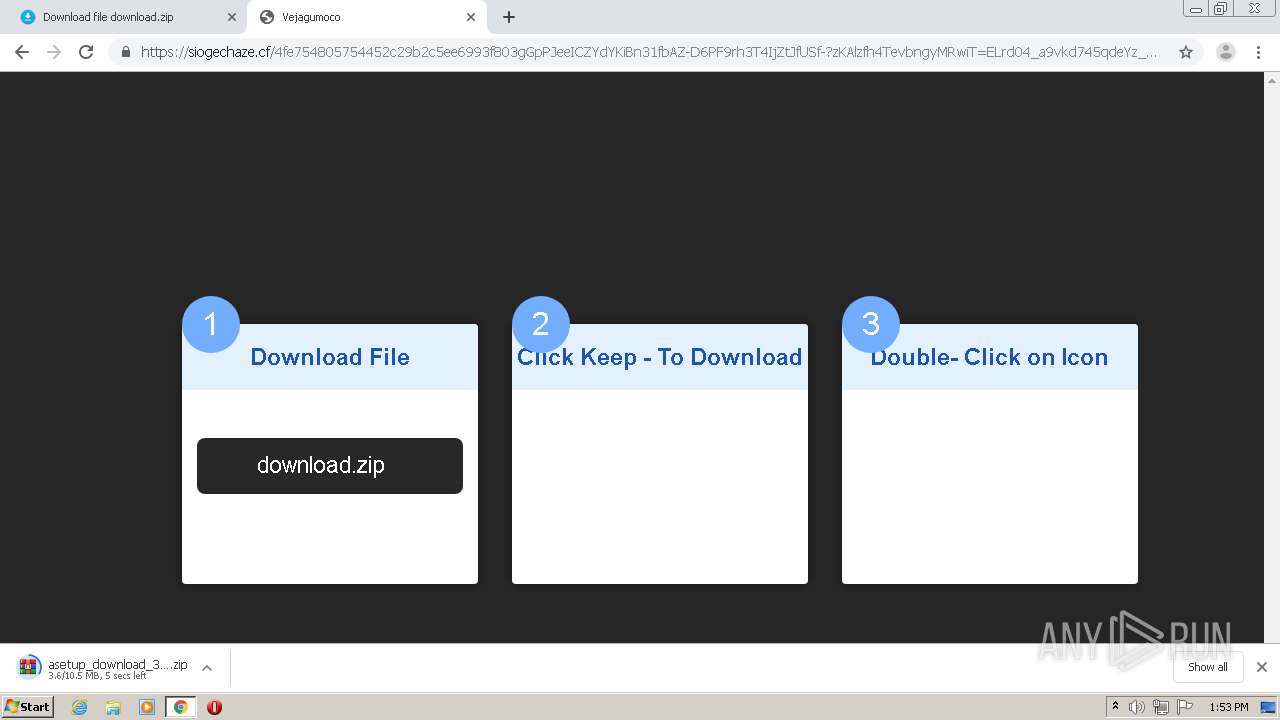Open the Chrome three-dot menu

tap(1259, 52)
